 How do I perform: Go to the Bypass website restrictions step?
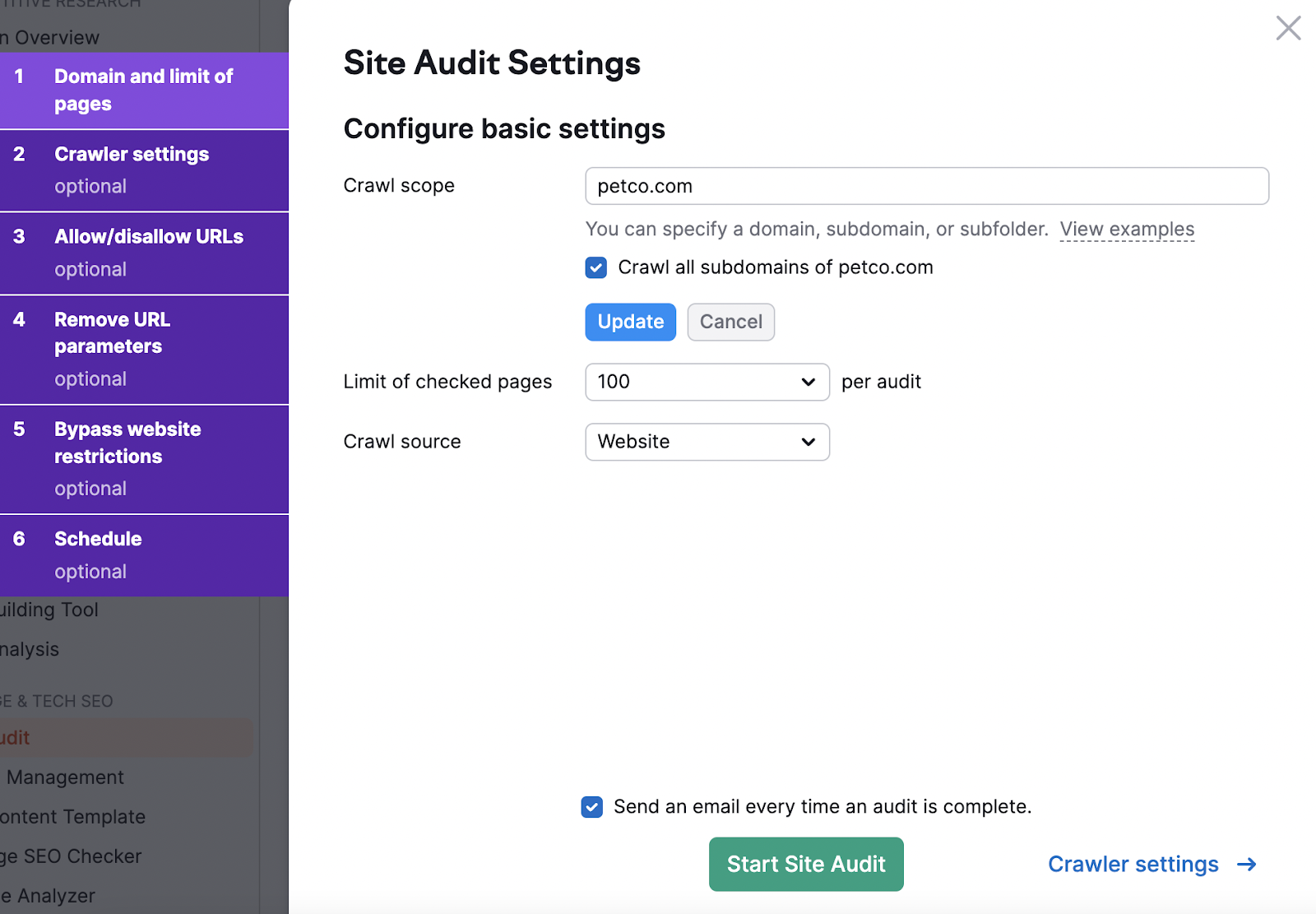click(144, 457)
